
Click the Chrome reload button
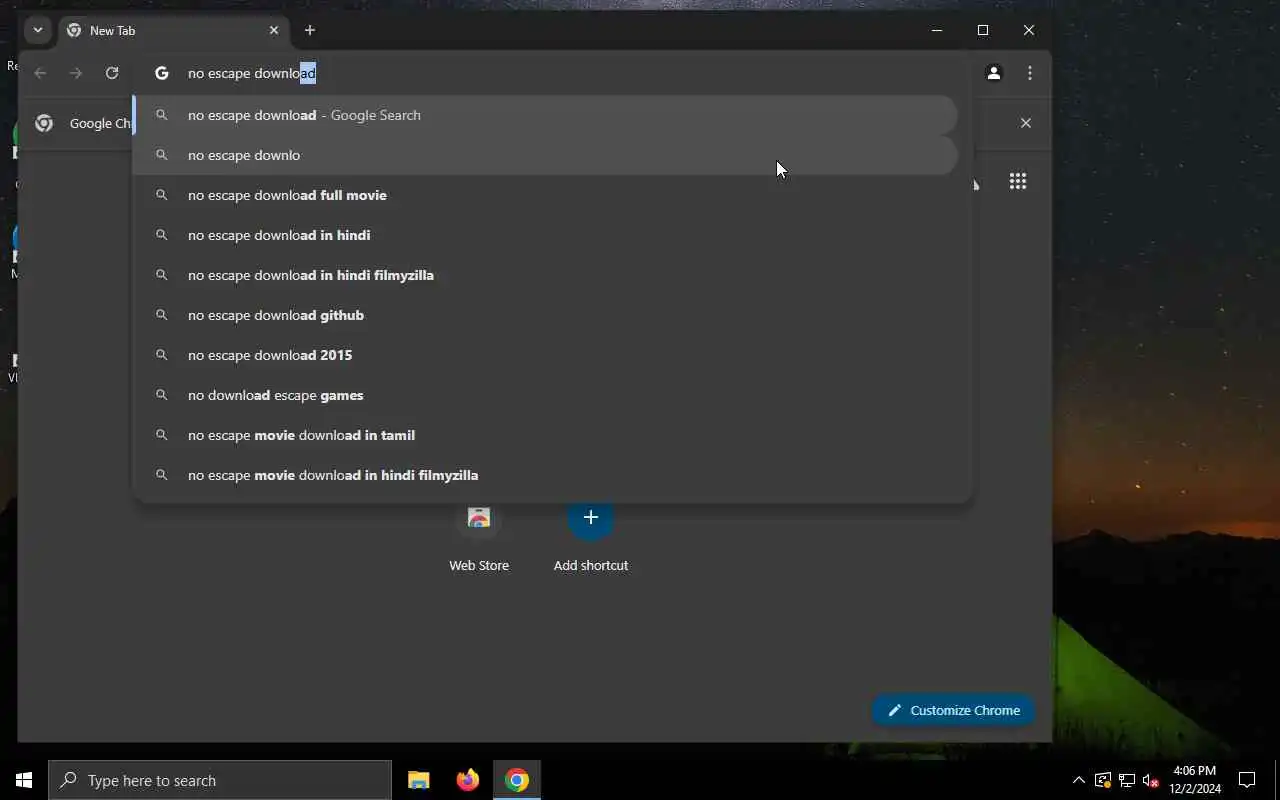(x=112, y=73)
